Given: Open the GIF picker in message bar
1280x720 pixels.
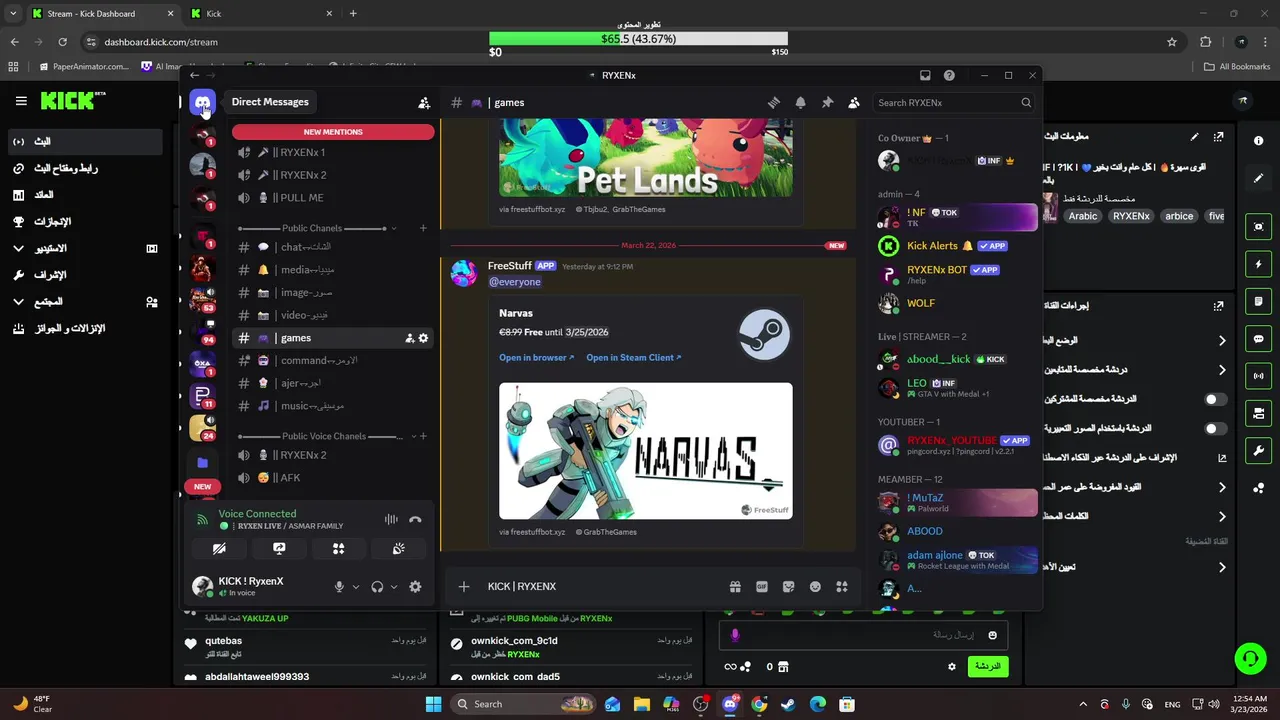Looking at the screenshot, I should 762,587.
